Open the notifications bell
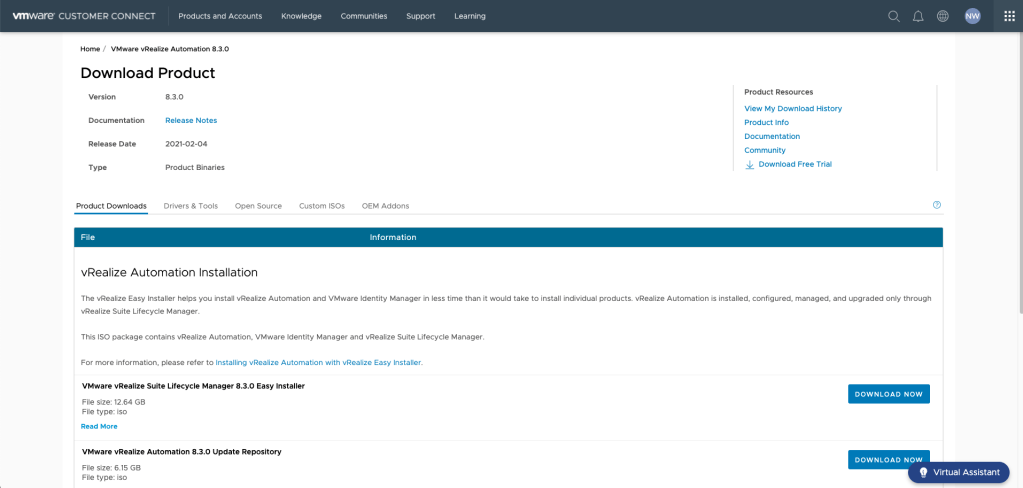The height and width of the screenshot is (488, 1023). pyautogui.click(x=918, y=16)
